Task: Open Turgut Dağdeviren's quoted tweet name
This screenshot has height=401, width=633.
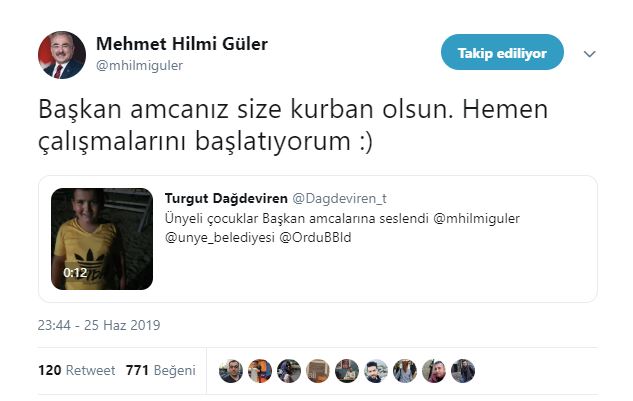Action: coord(226,198)
